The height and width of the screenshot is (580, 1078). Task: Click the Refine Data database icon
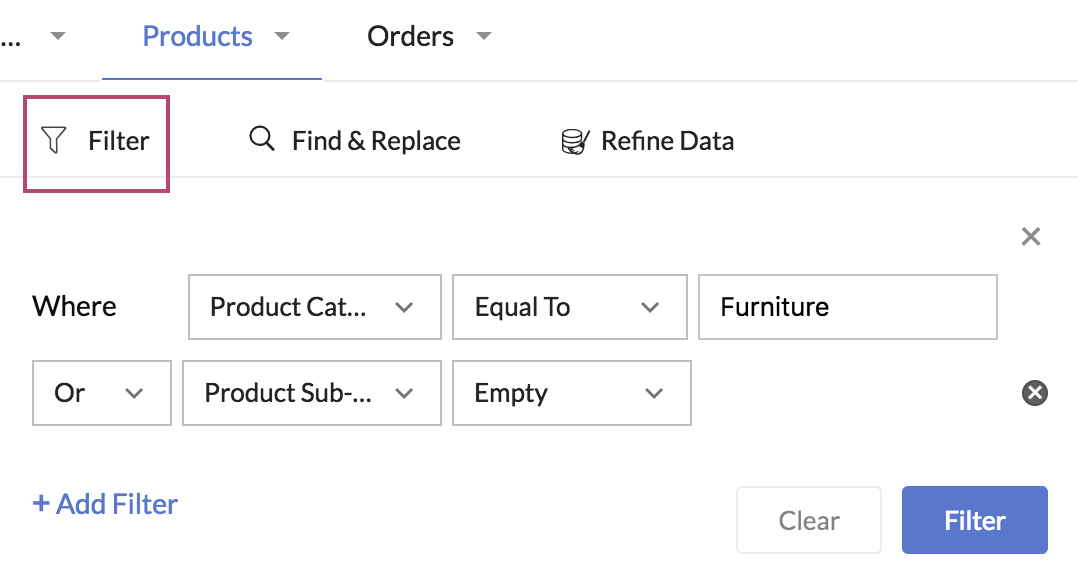(x=575, y=142)
